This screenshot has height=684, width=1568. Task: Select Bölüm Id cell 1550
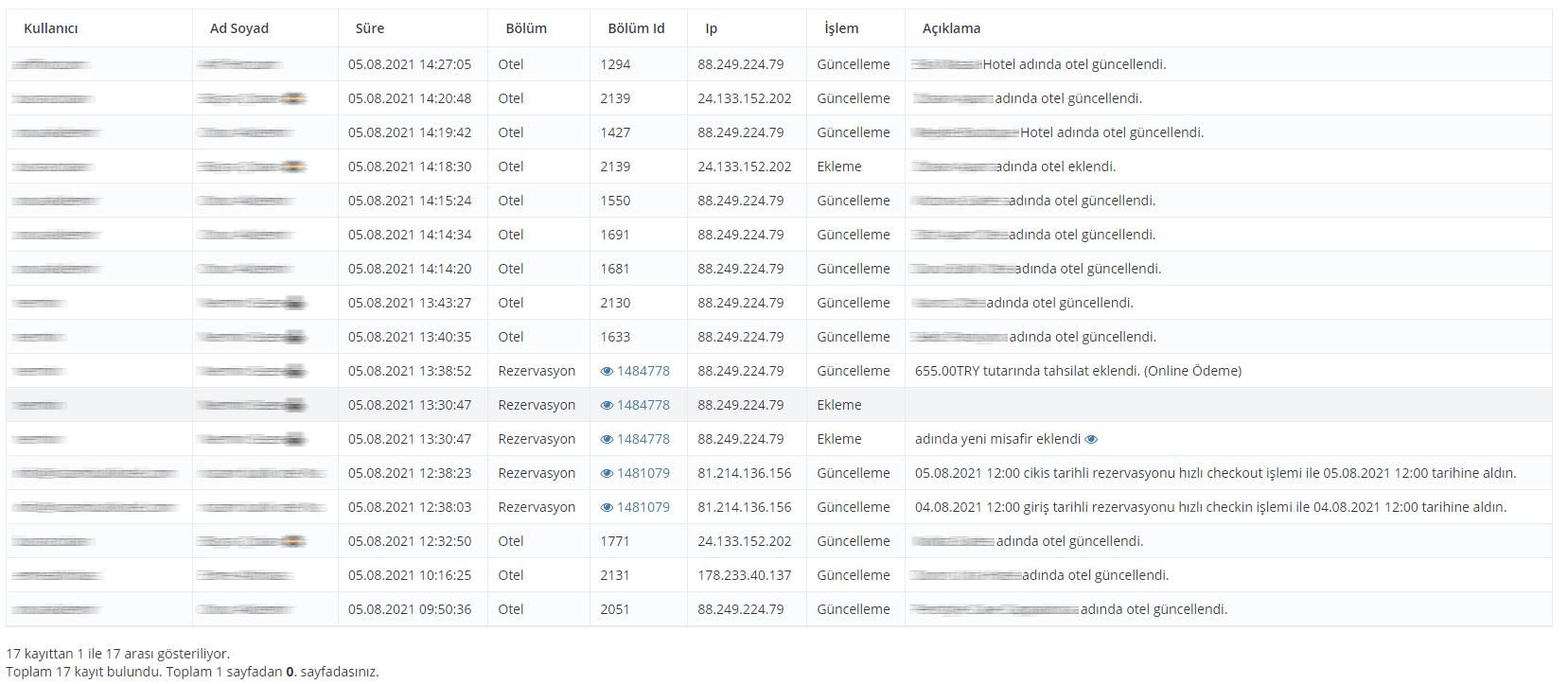[615, 201]
